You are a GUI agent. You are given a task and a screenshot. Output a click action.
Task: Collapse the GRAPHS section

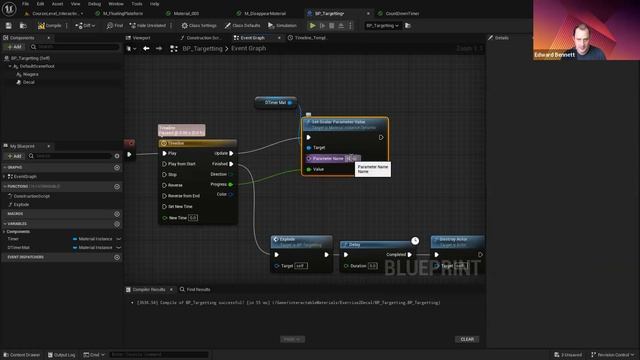coord(5,167)
